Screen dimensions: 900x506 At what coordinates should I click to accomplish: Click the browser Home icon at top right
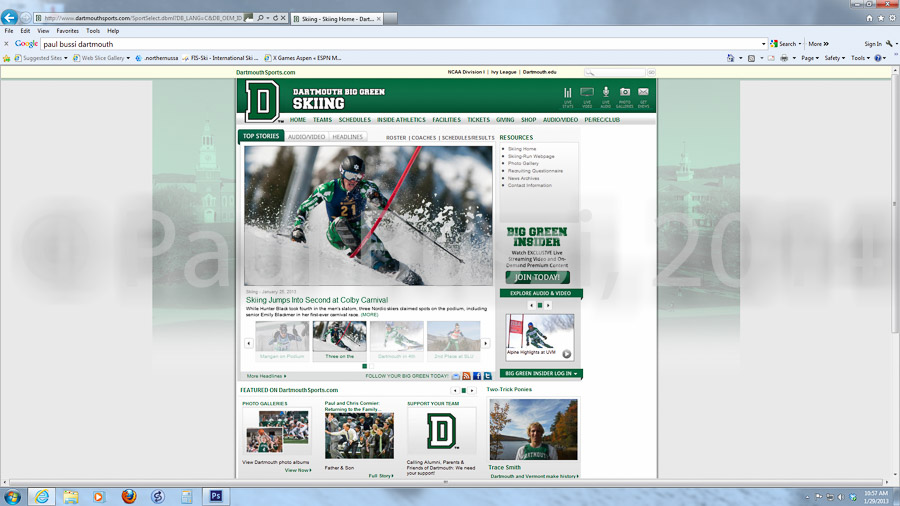pos(870,18)
